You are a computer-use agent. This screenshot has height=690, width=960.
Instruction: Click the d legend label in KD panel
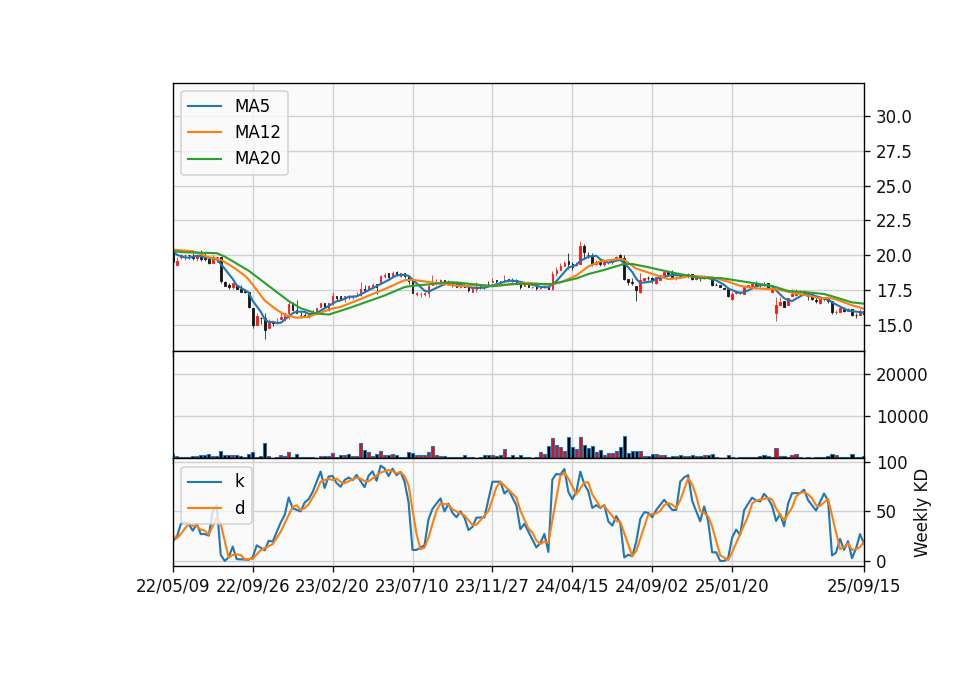click(239, 508)
